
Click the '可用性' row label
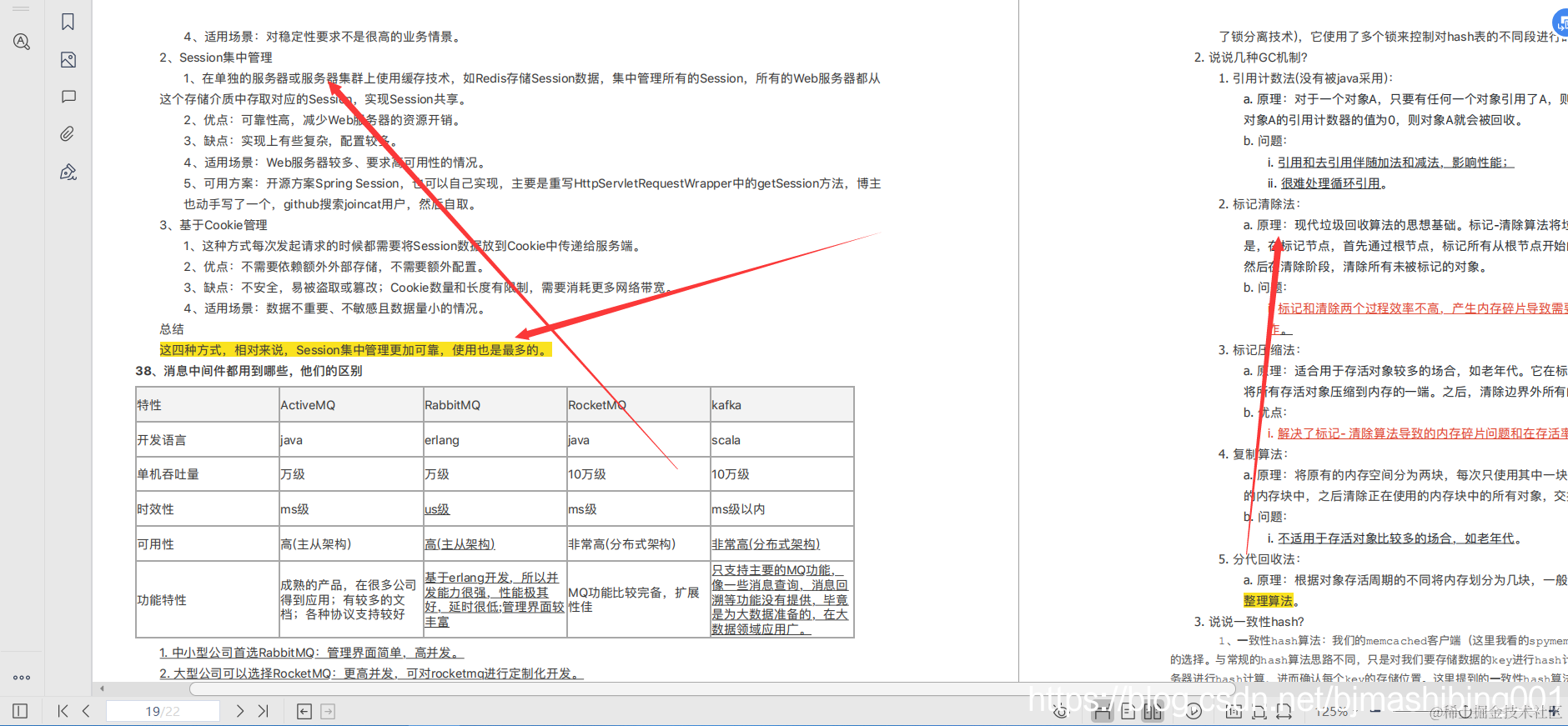[155, 544]
